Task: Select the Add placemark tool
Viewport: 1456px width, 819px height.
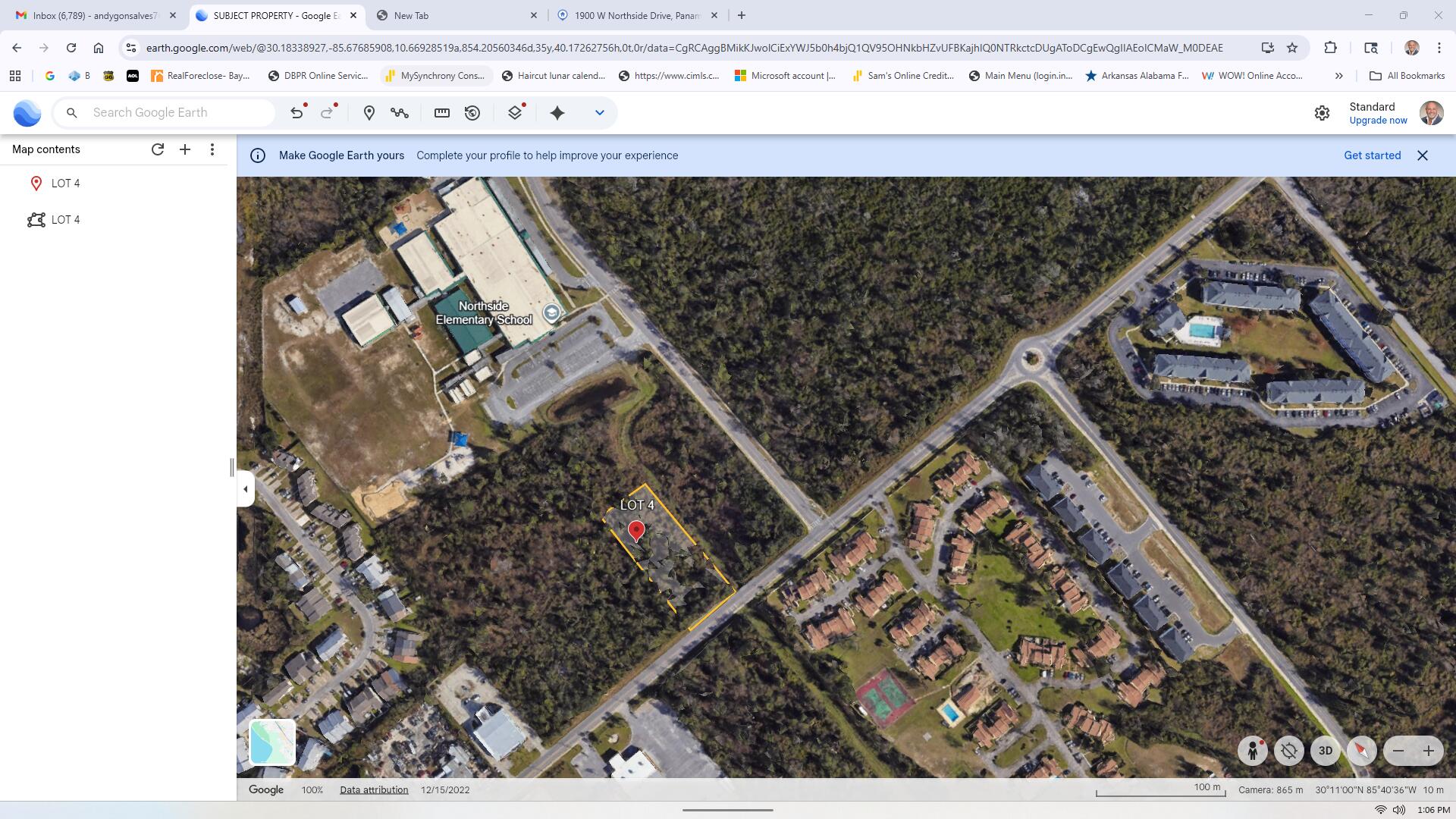Action: 369,113
